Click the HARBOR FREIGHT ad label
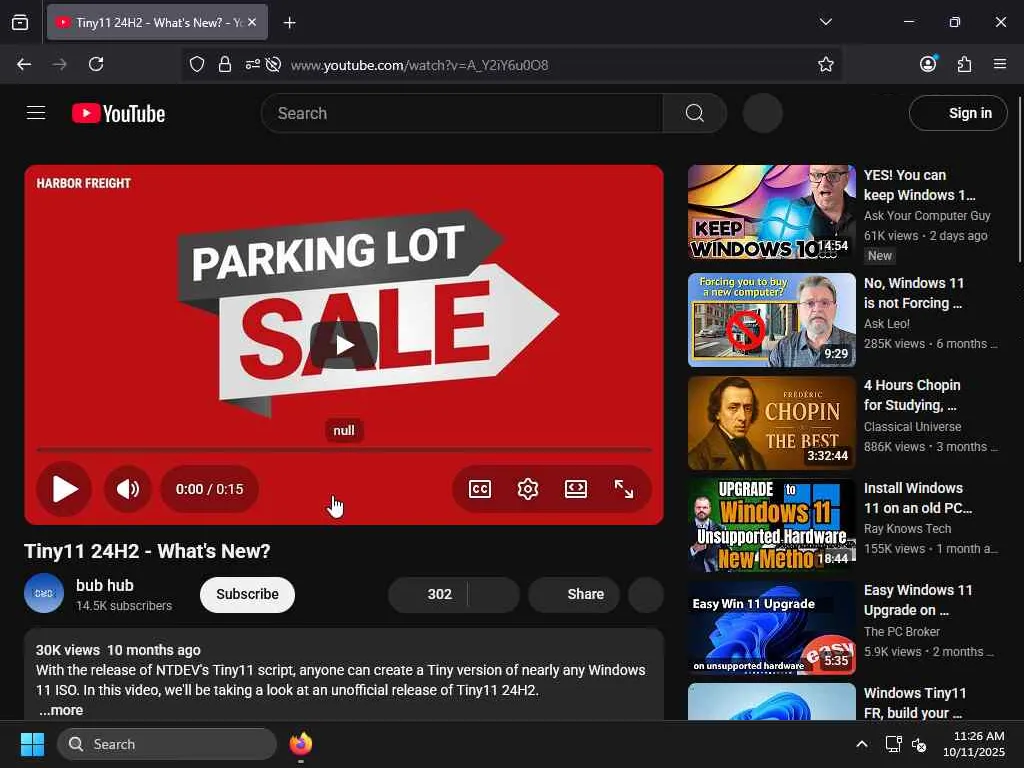 pos(84,184)
